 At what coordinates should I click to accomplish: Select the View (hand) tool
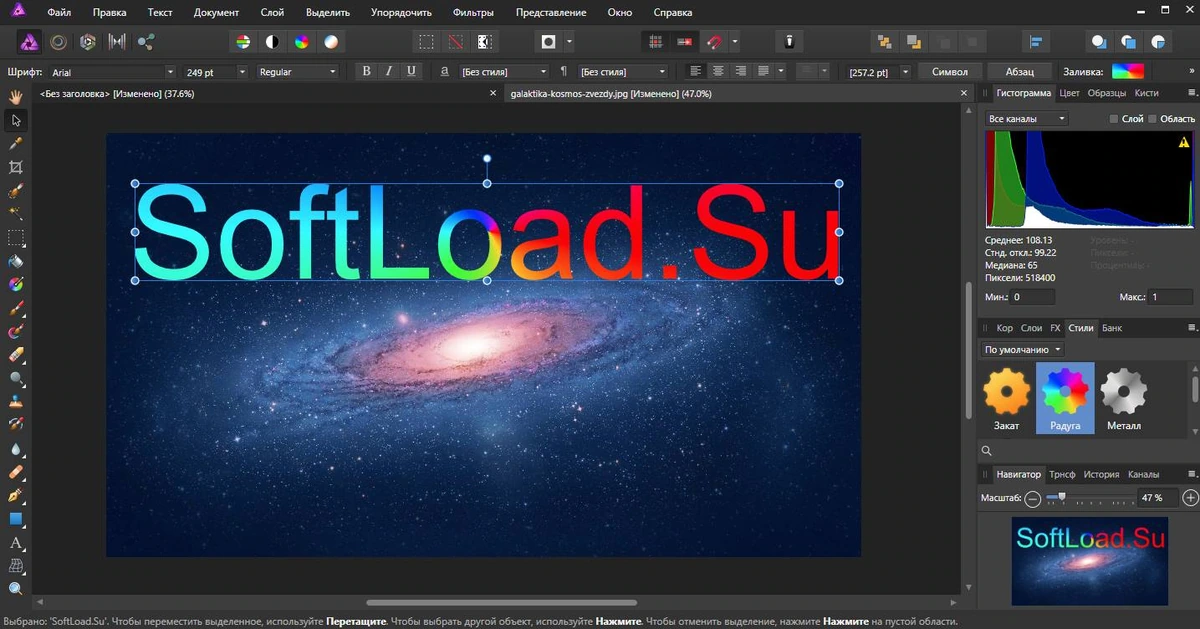(16, 97)
